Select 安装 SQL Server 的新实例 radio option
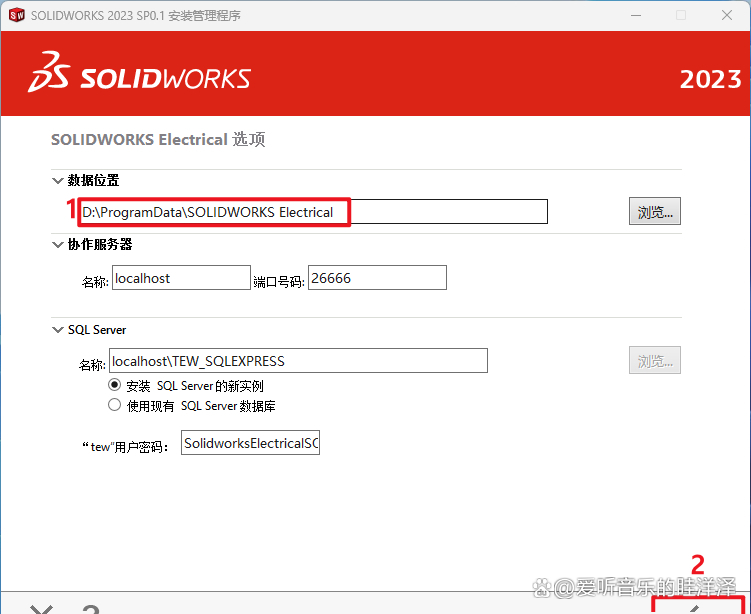This screenshot has height=614, width=751. point(114,385)
